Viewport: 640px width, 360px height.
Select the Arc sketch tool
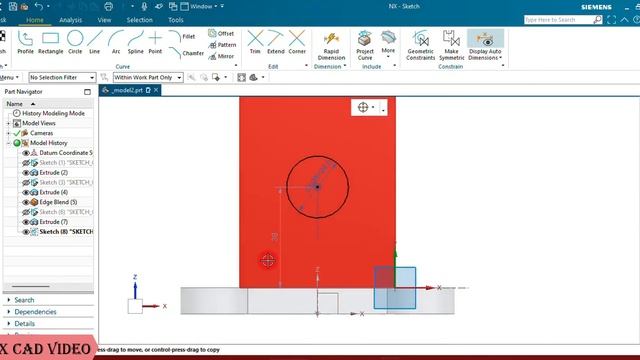click(116, 42)
